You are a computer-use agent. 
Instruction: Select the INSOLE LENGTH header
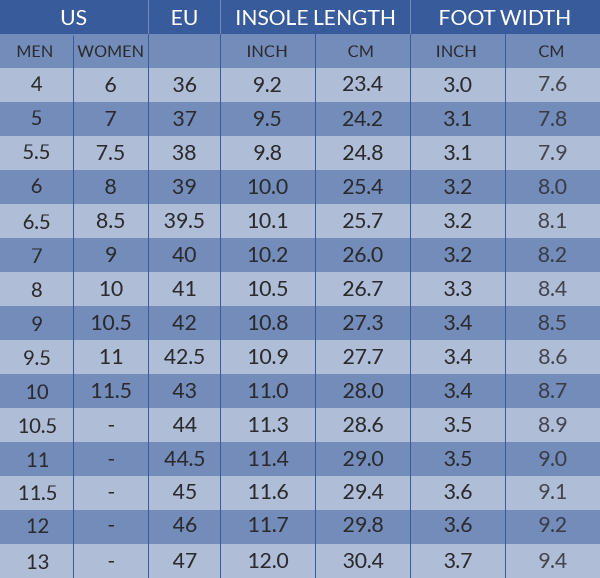pos(315,18)
